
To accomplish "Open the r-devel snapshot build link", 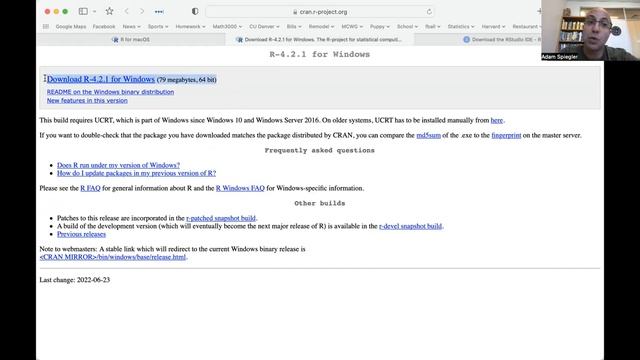I will pyautogui.click(x=410, y=226).
